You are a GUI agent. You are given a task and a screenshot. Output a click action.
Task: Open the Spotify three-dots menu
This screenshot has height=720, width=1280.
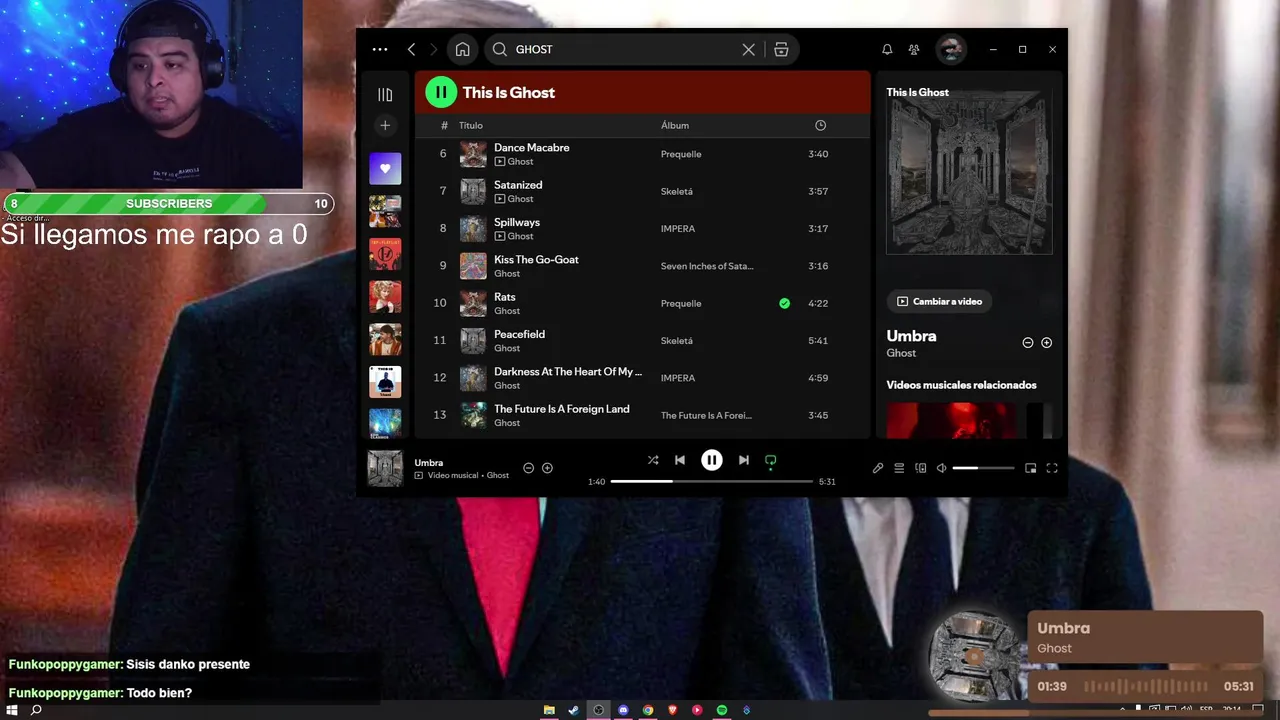(379, 49)
